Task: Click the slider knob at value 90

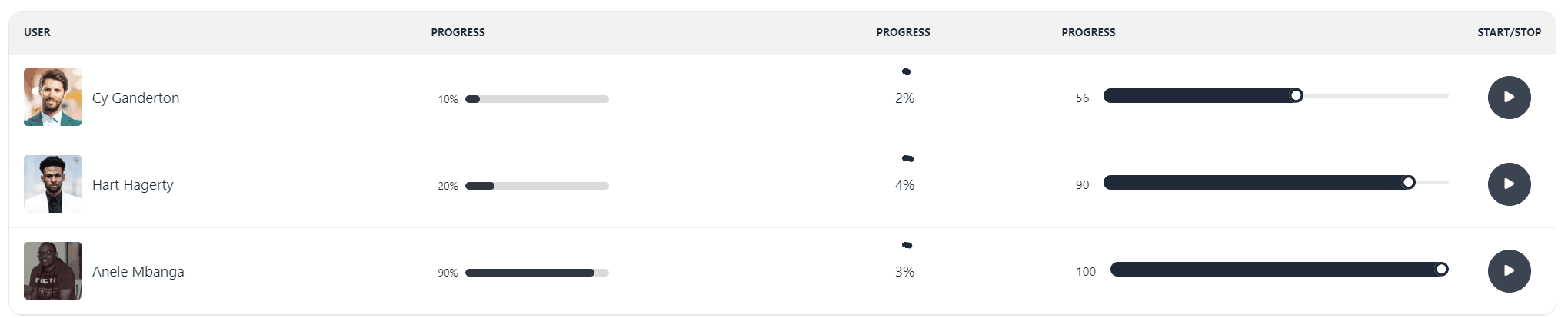Action: click(x=1408, y=183)
